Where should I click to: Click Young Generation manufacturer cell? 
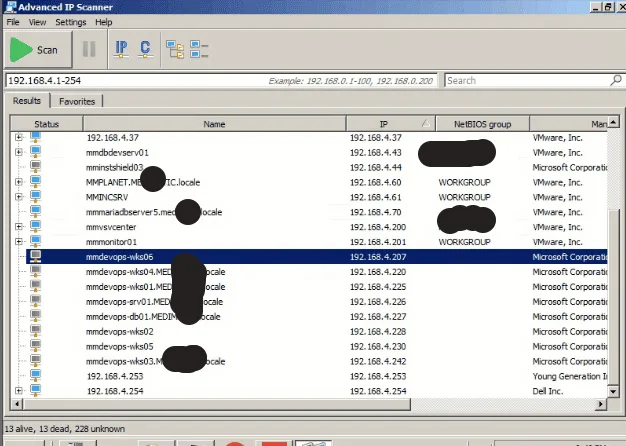[x=570, y=376]
